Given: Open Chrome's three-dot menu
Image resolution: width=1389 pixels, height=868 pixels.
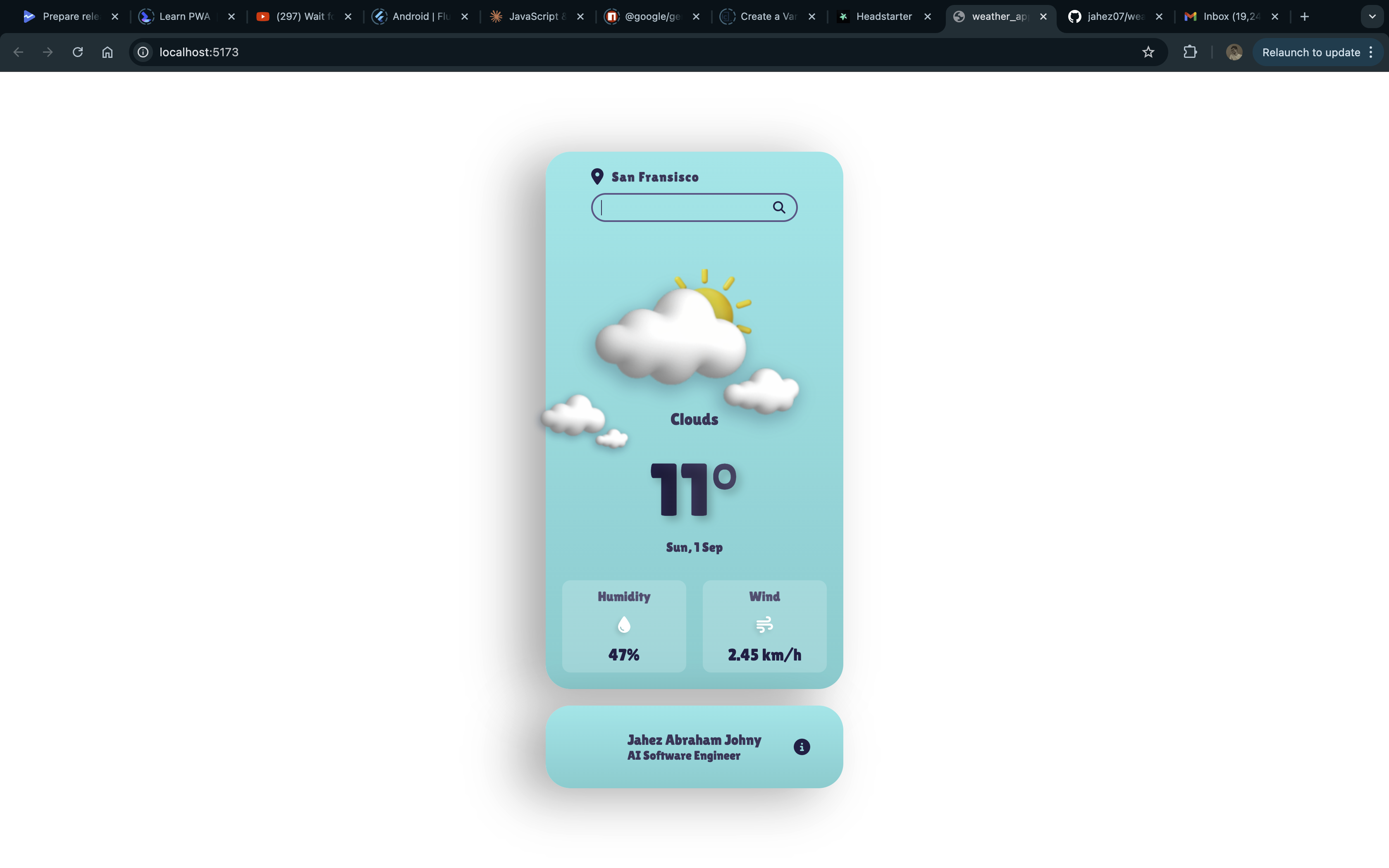Looking at the screenshot, I should [1371, 52].
